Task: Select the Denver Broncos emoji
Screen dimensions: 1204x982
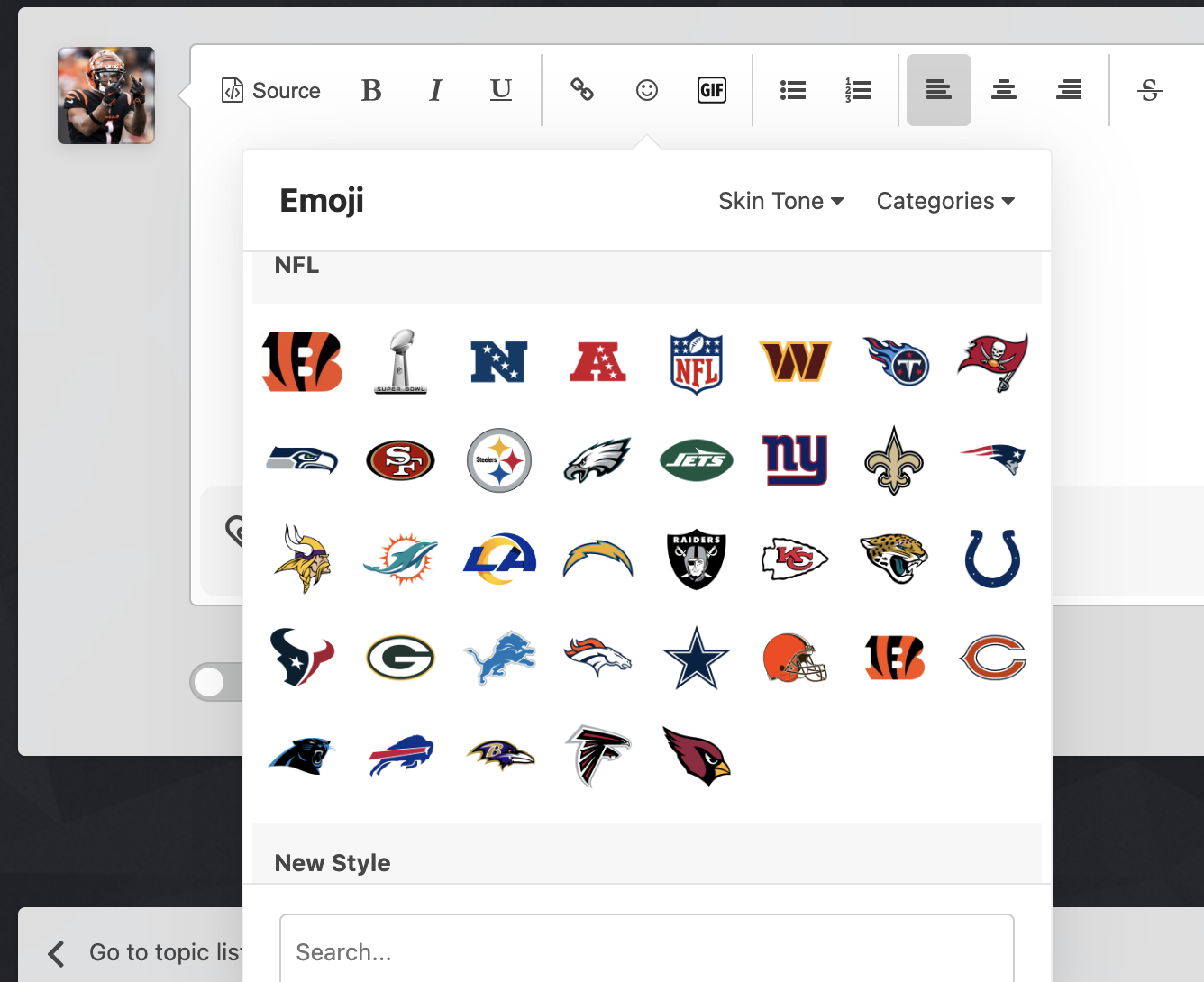Action: (597, 658)
